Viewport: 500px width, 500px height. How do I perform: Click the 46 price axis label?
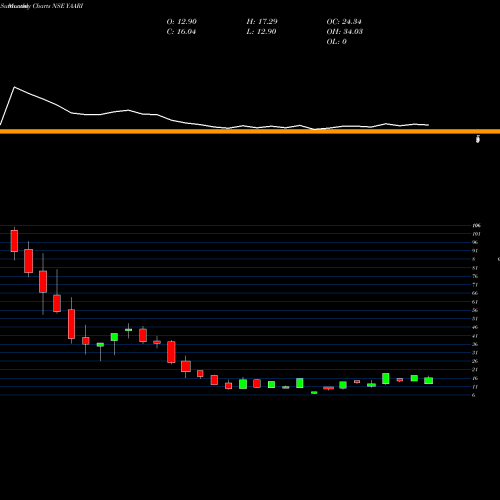475,327
